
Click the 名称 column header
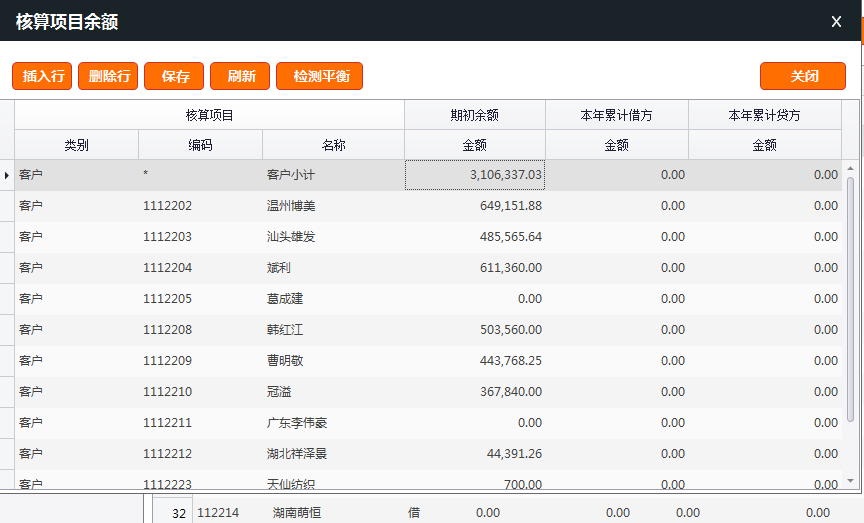[x=333, y=145]
